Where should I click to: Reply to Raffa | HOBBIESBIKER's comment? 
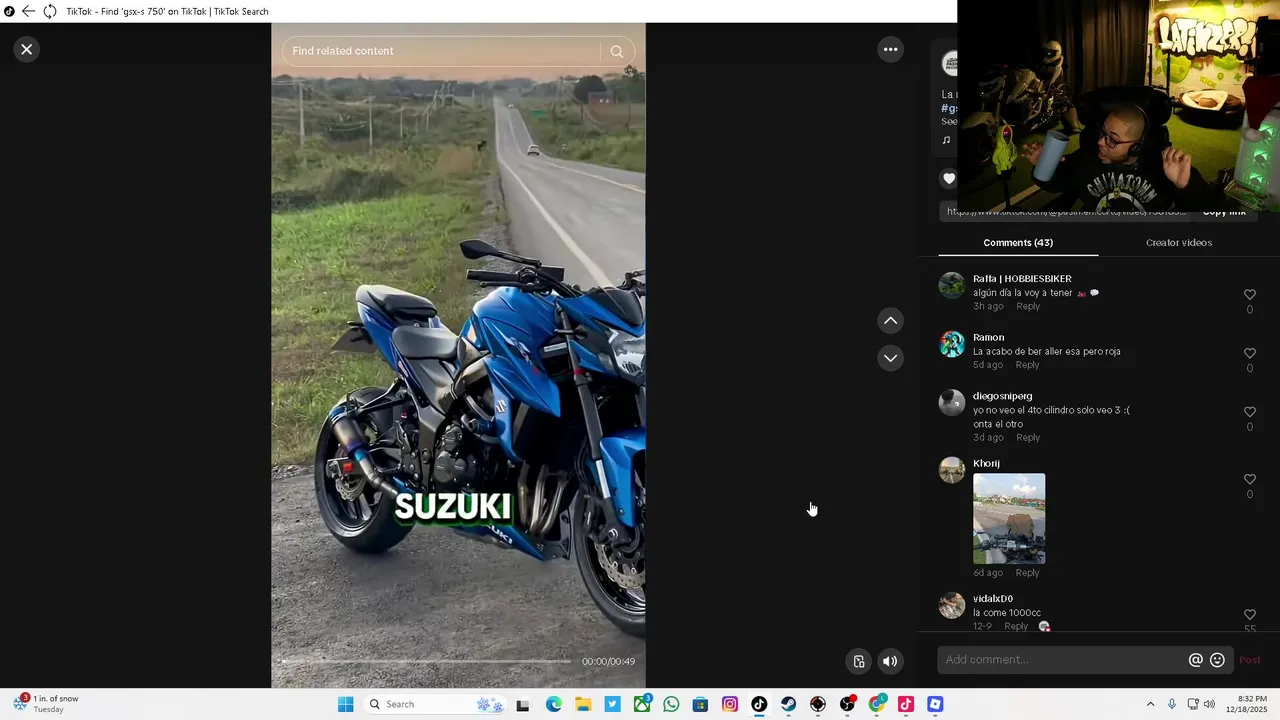point(1028,306)
